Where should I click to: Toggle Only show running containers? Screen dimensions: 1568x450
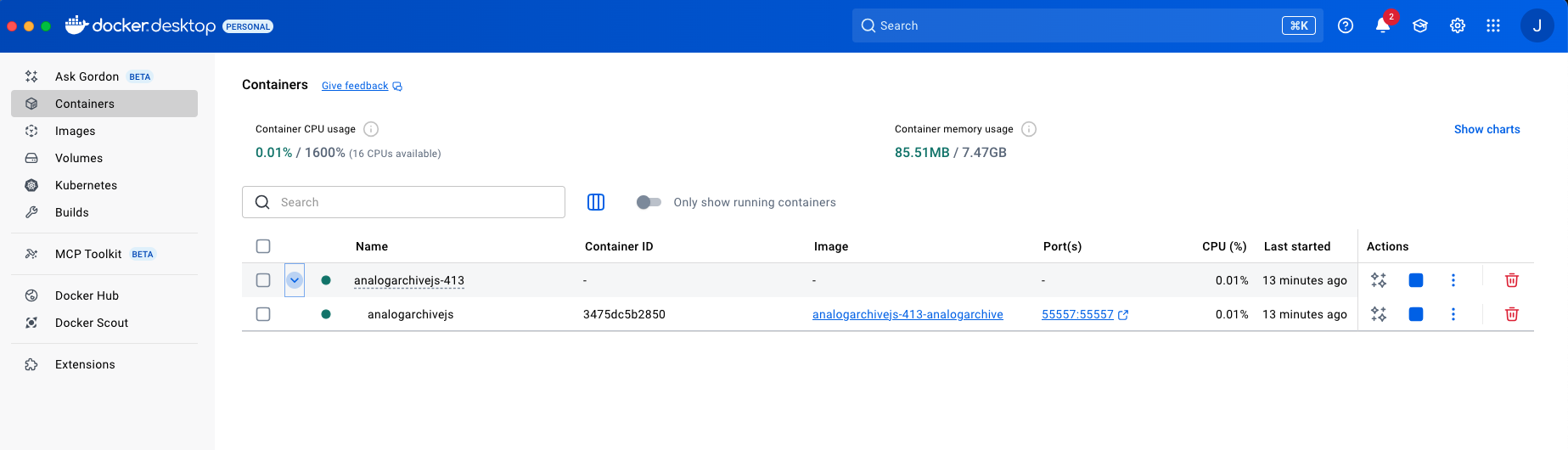pos(649,202)
